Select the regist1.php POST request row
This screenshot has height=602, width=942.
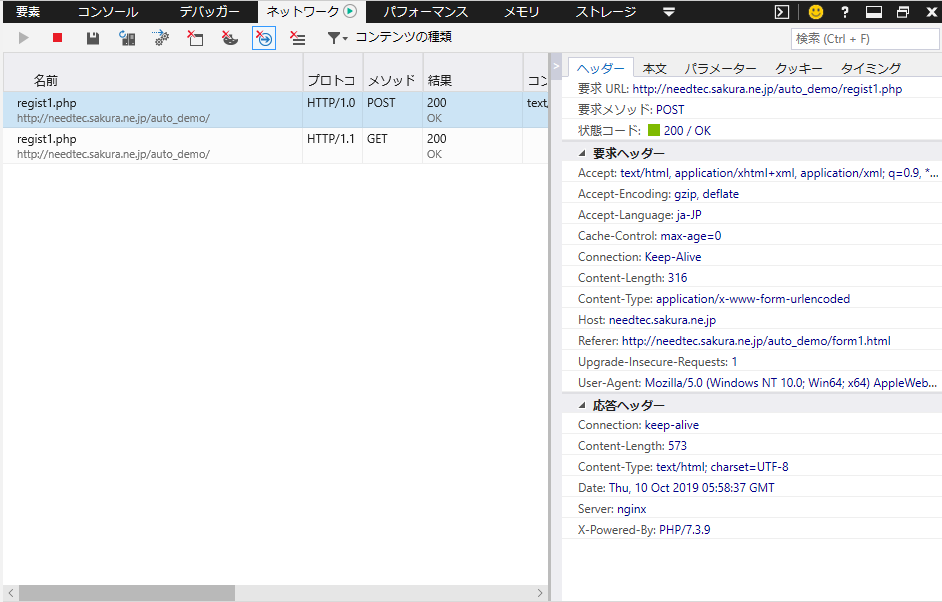275,109
